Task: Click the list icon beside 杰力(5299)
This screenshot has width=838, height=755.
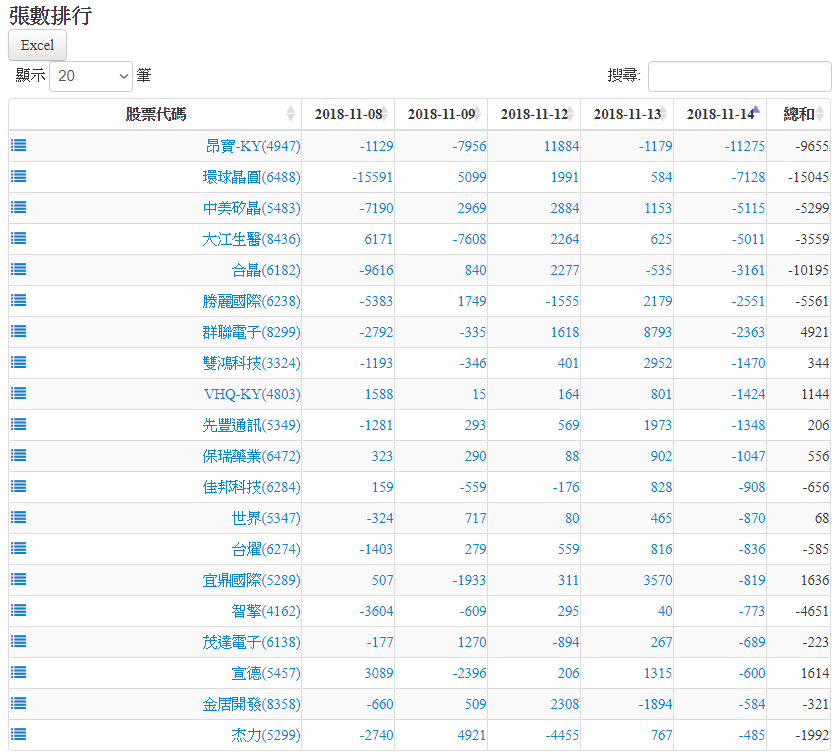Action: pyautogui.click(x=19, y=734)
